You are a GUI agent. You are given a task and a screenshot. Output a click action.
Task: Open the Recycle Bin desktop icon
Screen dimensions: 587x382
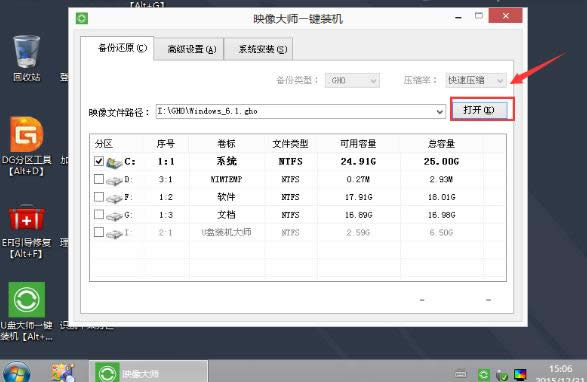pyautogui.click(x=26, y=52)
